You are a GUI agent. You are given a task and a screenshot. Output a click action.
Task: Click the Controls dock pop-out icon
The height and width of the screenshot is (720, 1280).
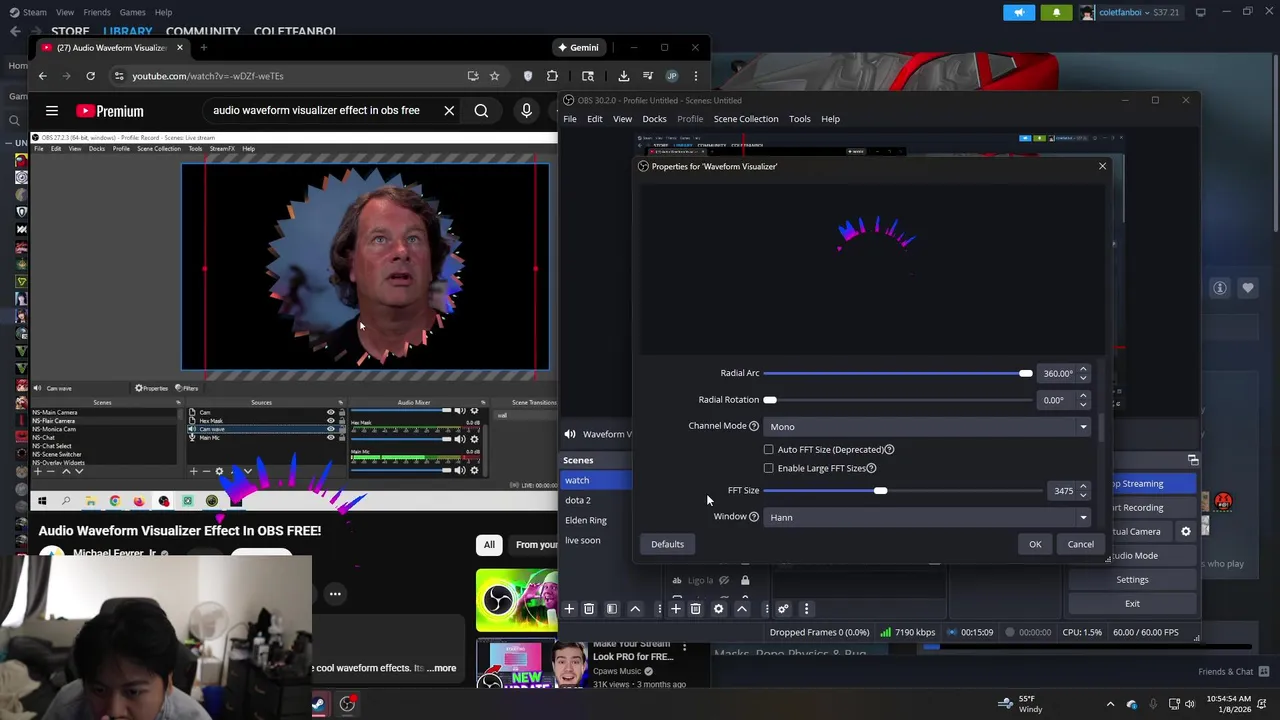pyautogui.click(x=1193, y=460)
